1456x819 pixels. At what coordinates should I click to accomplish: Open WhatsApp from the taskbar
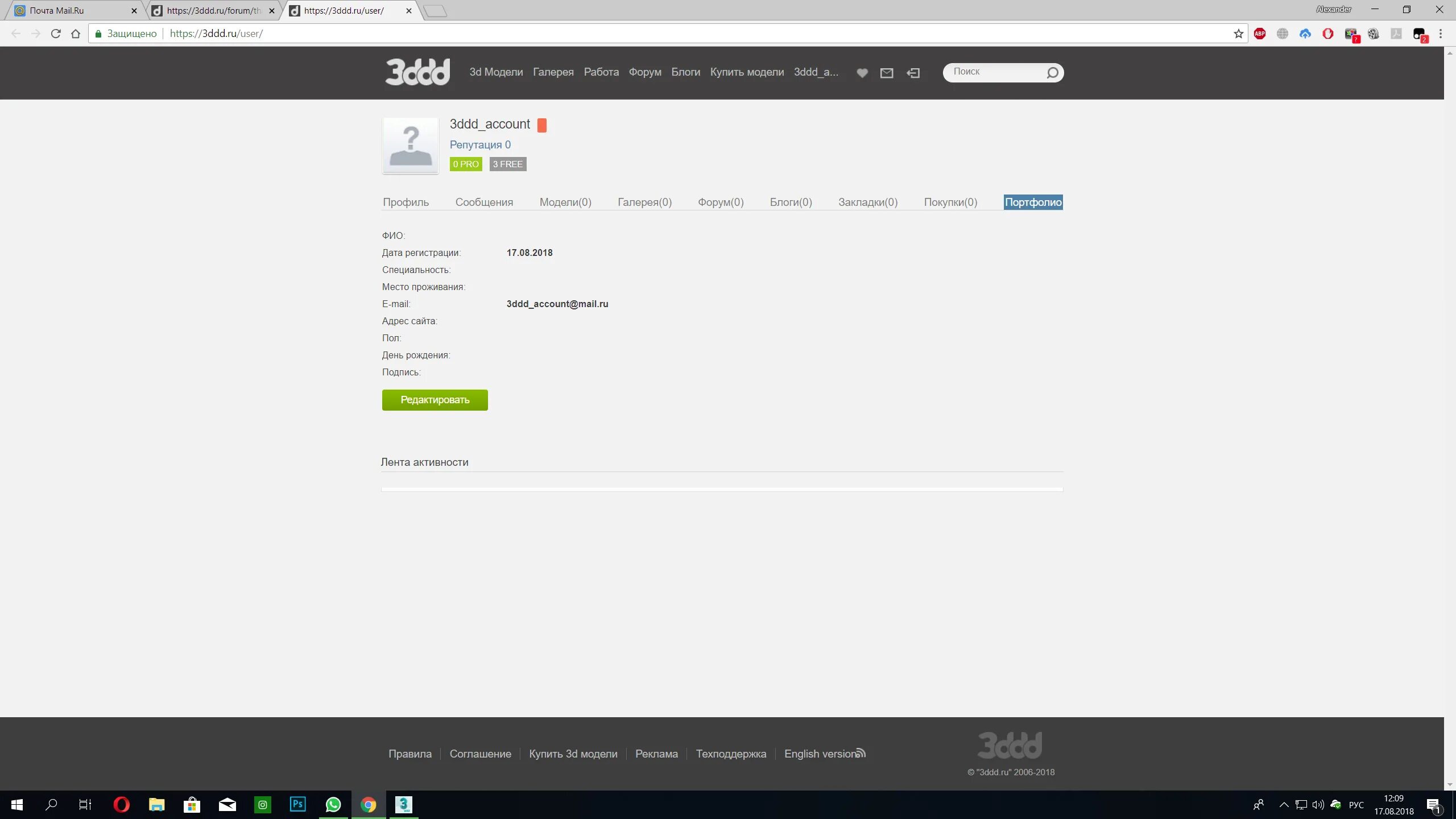click(x=333, y=804)
